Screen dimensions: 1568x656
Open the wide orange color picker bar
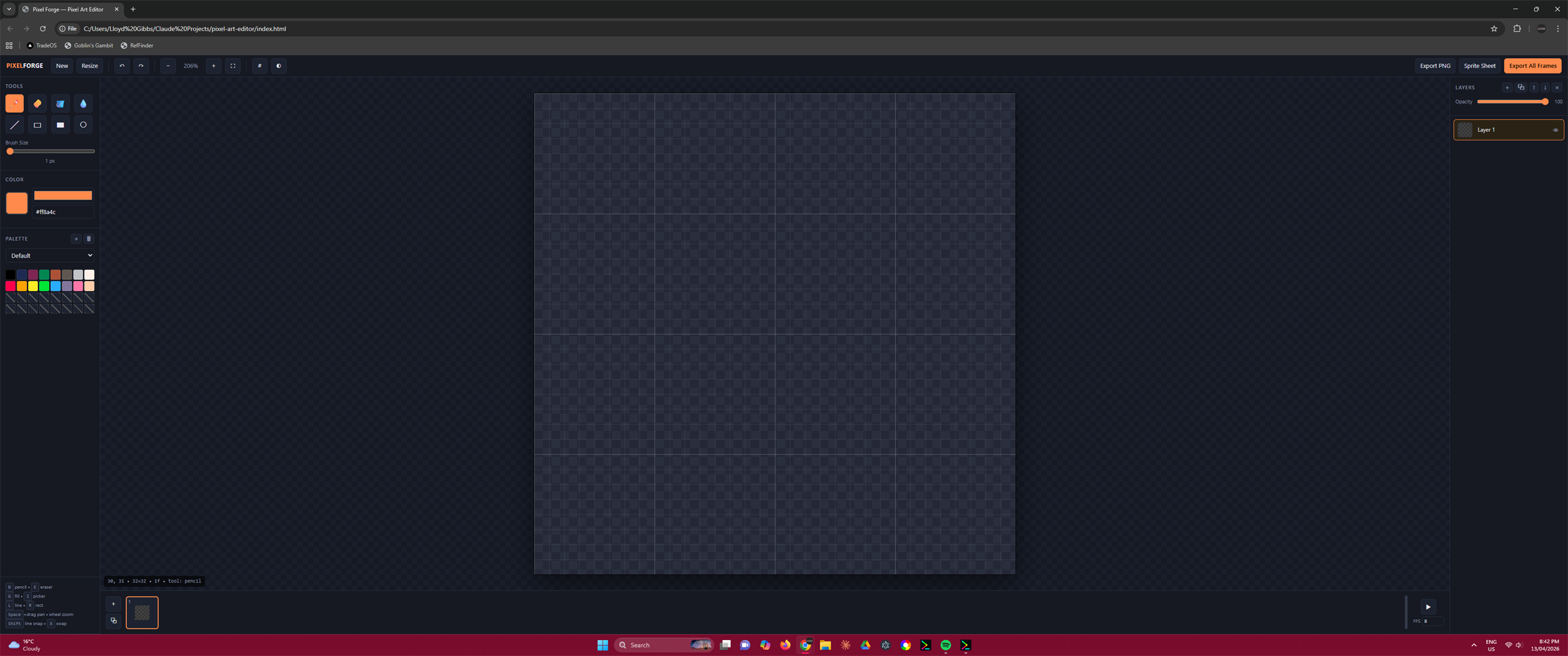(x=63, y=195)
